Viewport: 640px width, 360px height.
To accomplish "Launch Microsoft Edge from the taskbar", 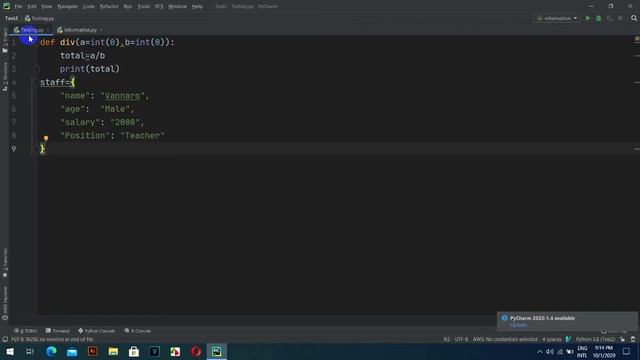I will 51,351.
